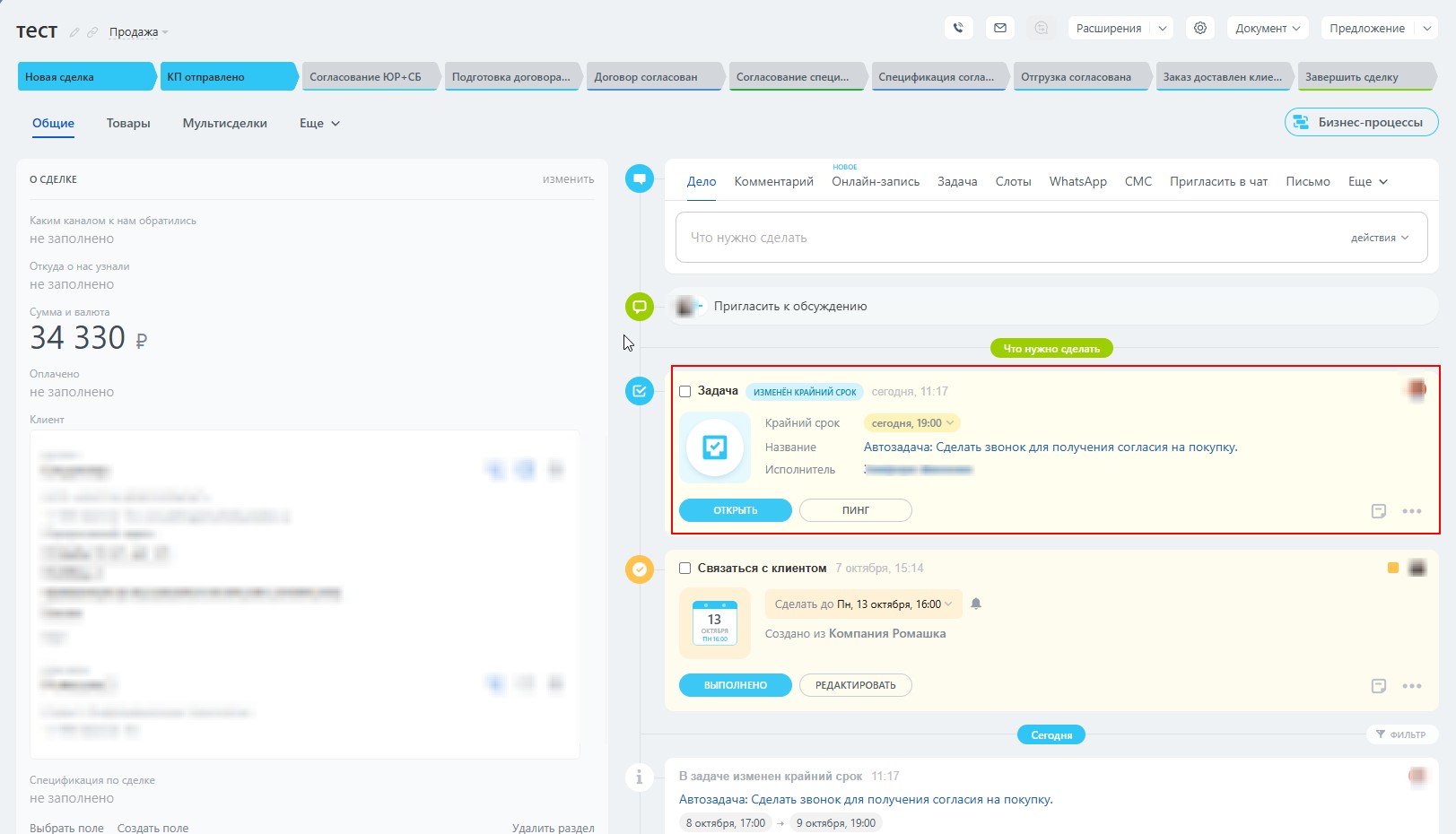Switch to the Мультисделки tab

(225, 124)
